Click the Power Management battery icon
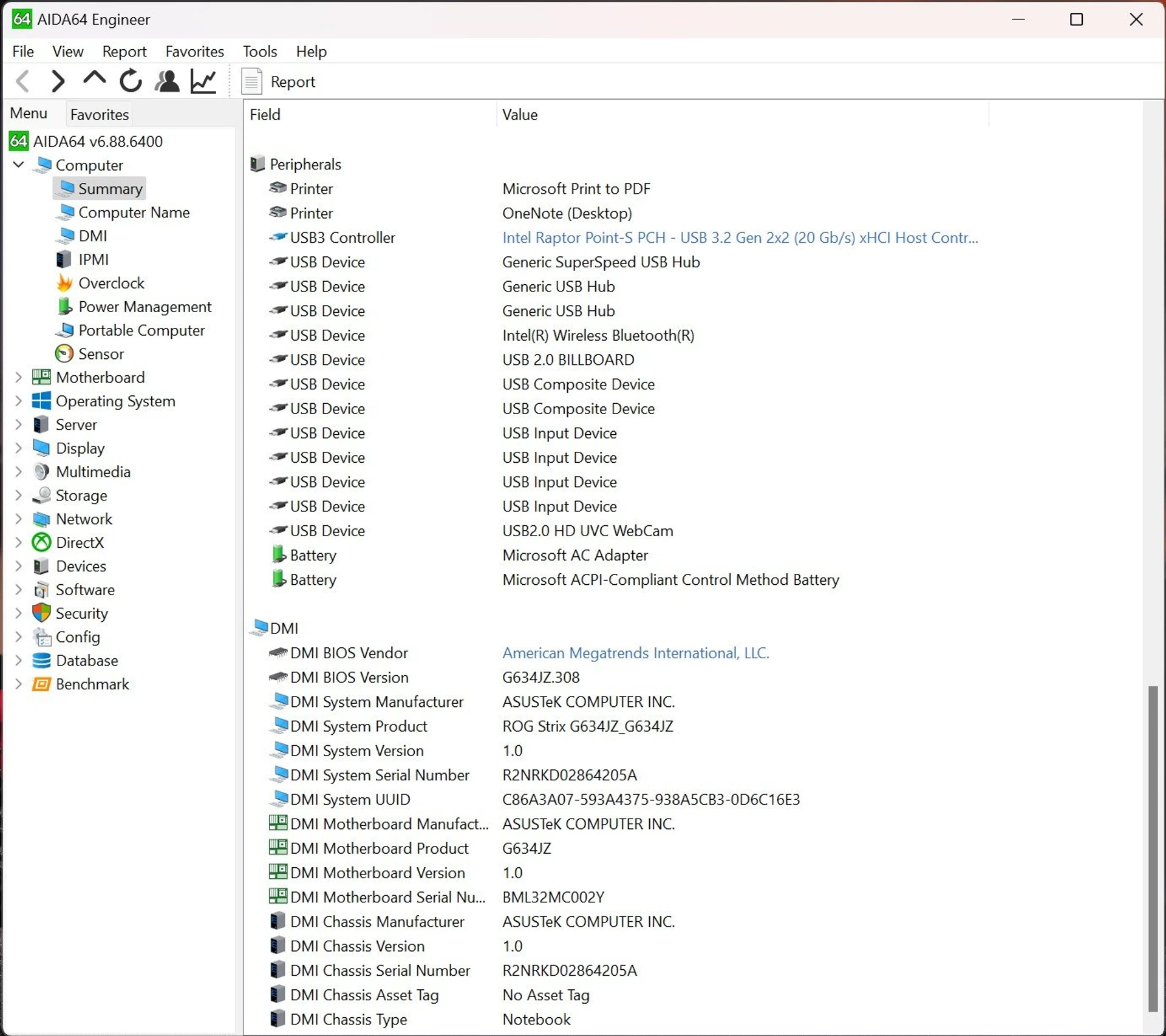The width and height of the screenshot is (1166, 1036). pyautogui.click(x=64, y=307)
